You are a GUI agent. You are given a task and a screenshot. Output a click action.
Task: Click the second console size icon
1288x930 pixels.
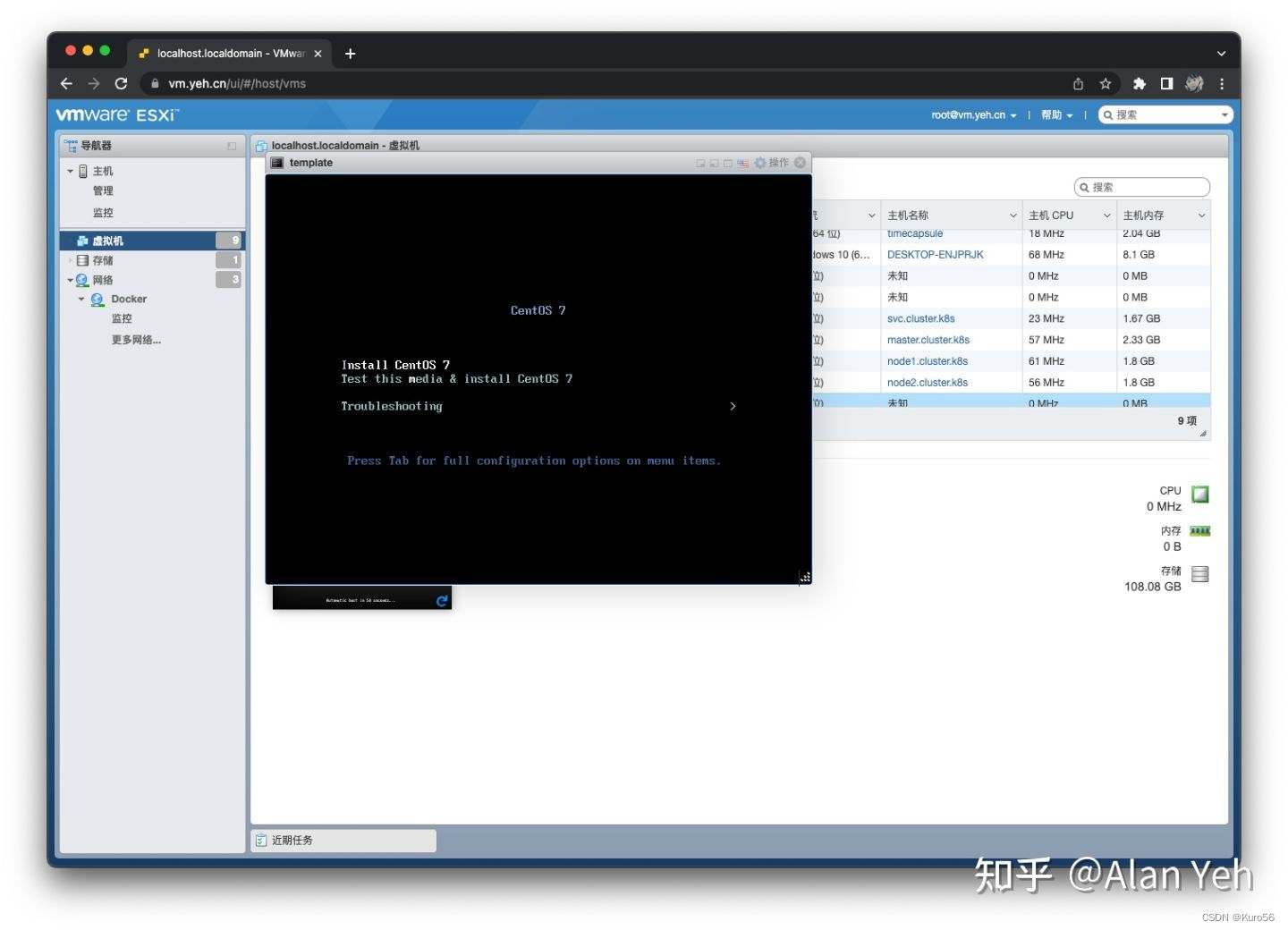714,163
